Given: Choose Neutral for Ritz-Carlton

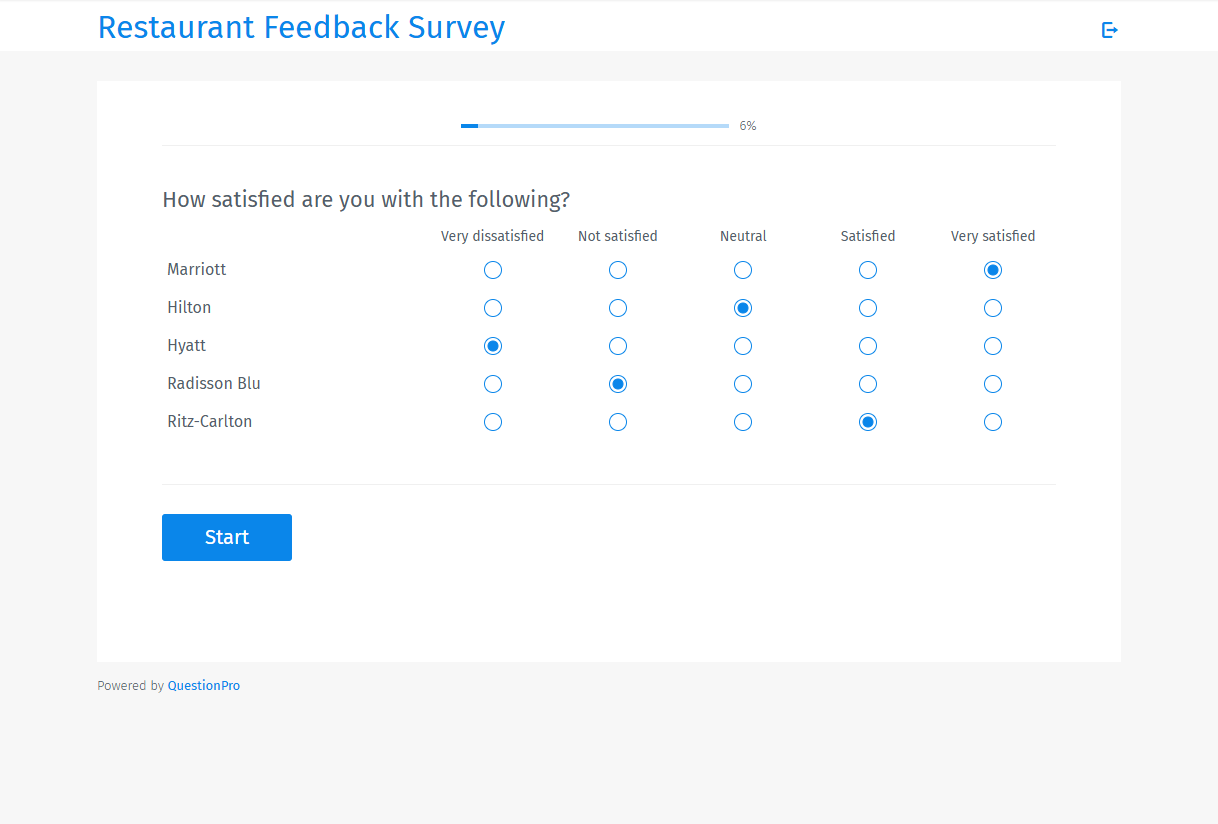Looking at the screenshot, I should pos(742,421).
